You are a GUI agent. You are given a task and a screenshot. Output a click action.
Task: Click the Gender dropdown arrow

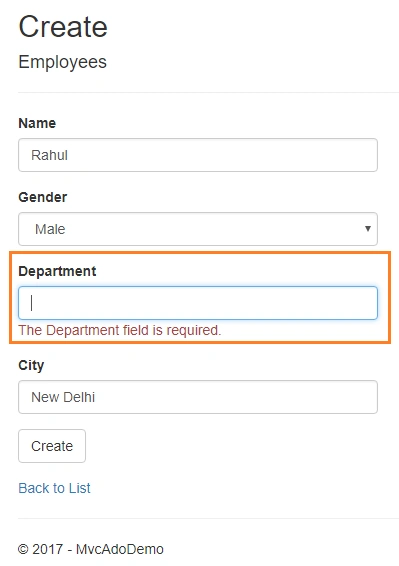click(368, 228)
